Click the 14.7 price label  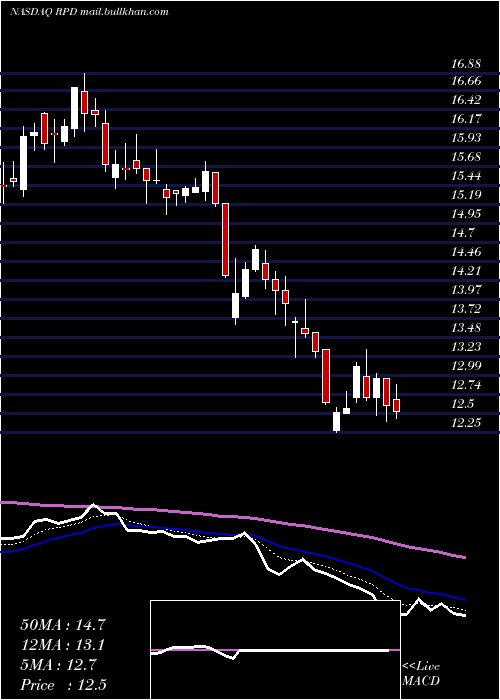coord(463,233)
